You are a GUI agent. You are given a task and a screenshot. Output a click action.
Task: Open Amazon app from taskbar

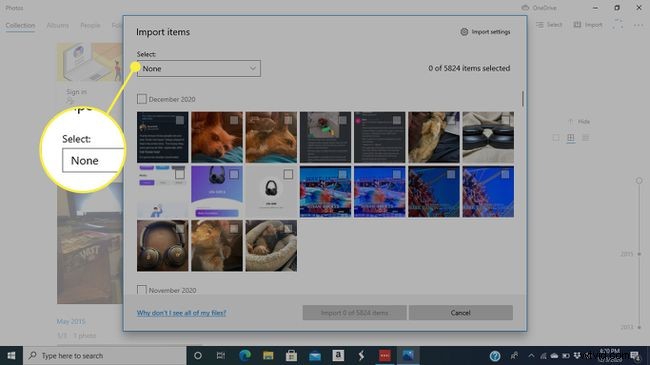[338, 355]
